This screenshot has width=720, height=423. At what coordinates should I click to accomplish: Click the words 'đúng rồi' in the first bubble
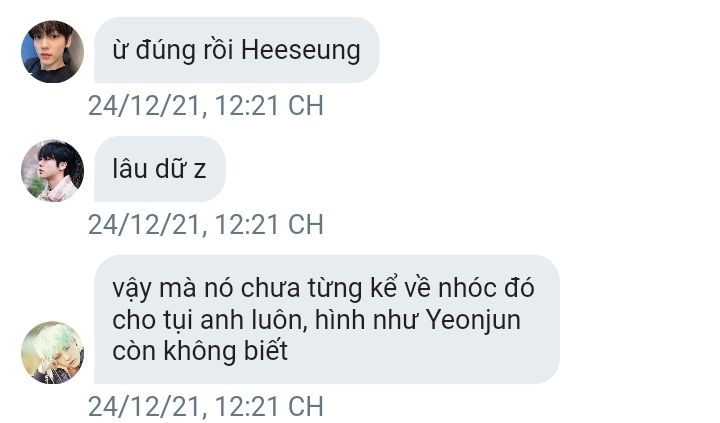(x=185, y=50)
